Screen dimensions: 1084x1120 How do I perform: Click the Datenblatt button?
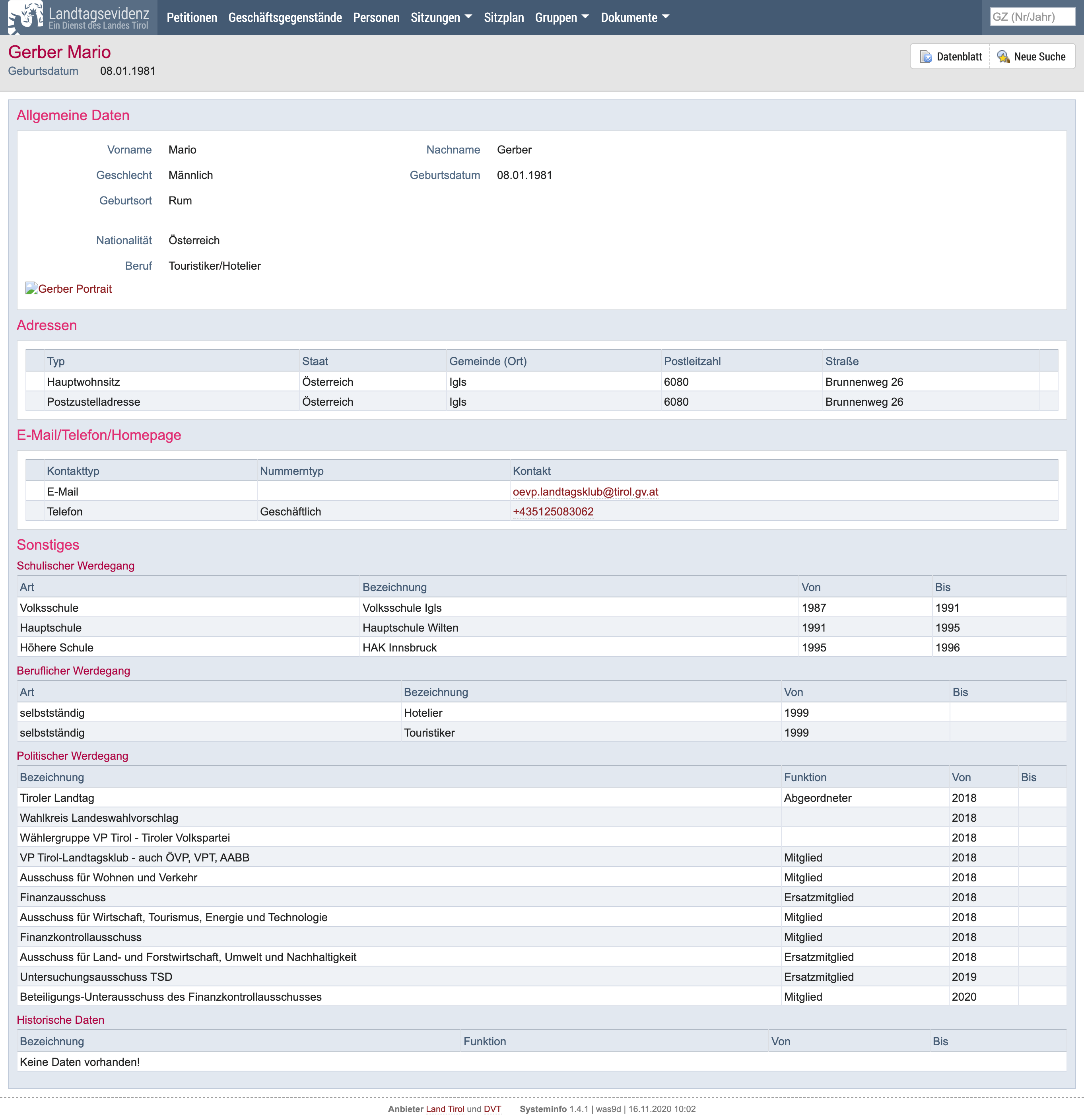pos(950,56)
